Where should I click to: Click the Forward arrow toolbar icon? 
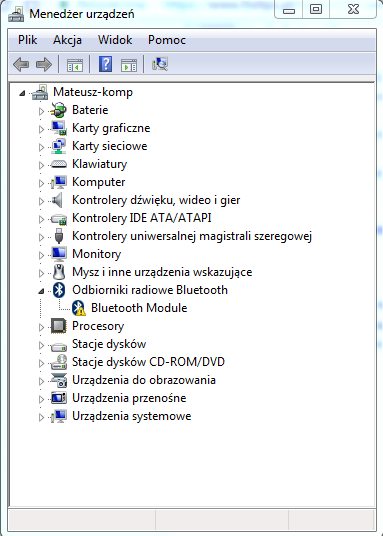(44, 64)
